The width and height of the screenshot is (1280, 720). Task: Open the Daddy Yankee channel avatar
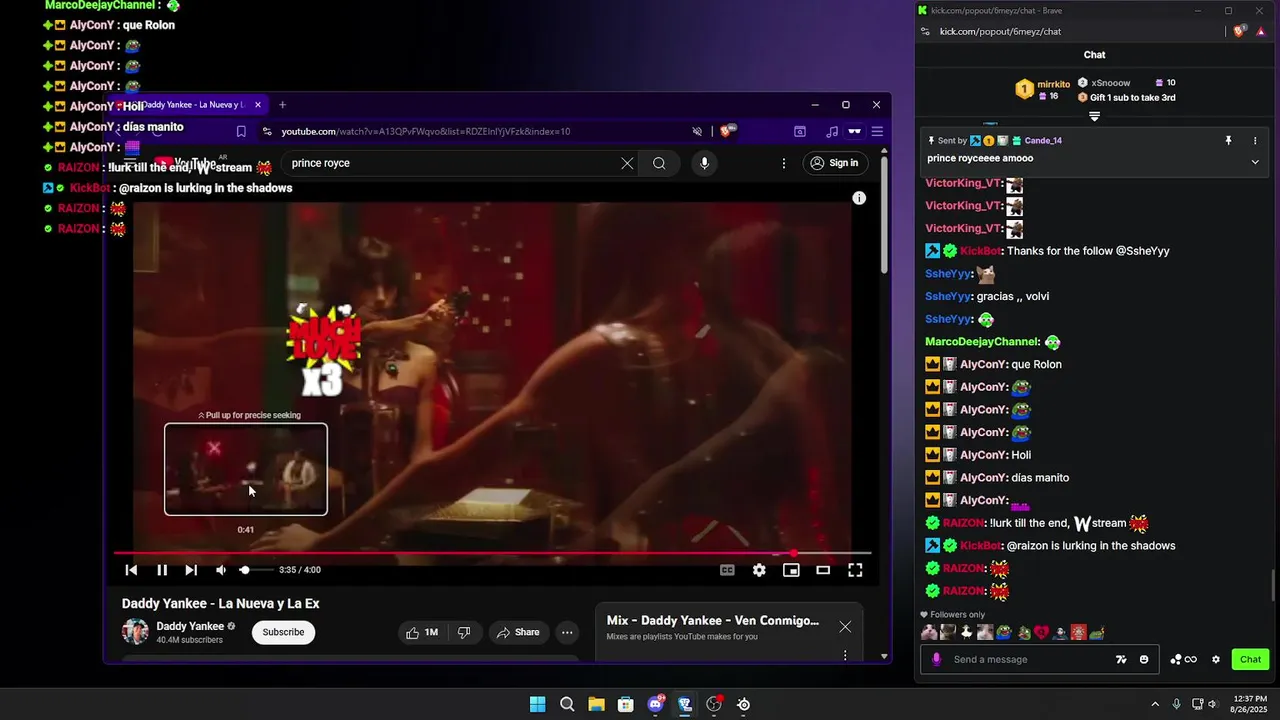click(x=135, y=632)
